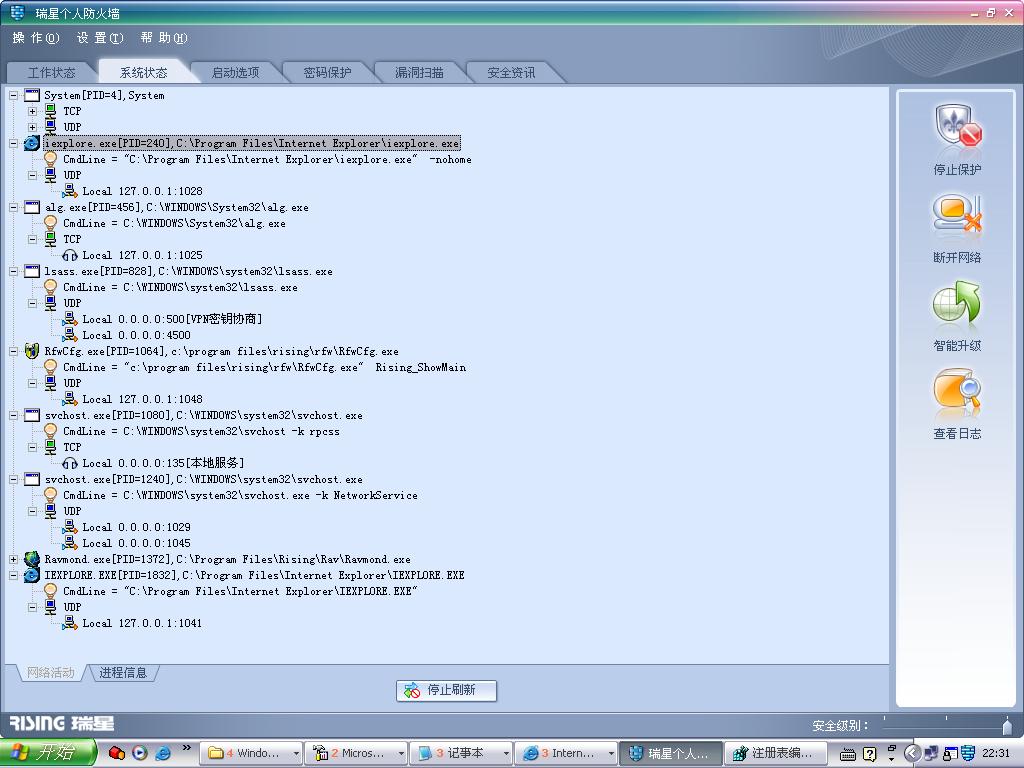
Task: Click the Smart Upgrade (智能升级) globe icon
Action: coord(957,303)
